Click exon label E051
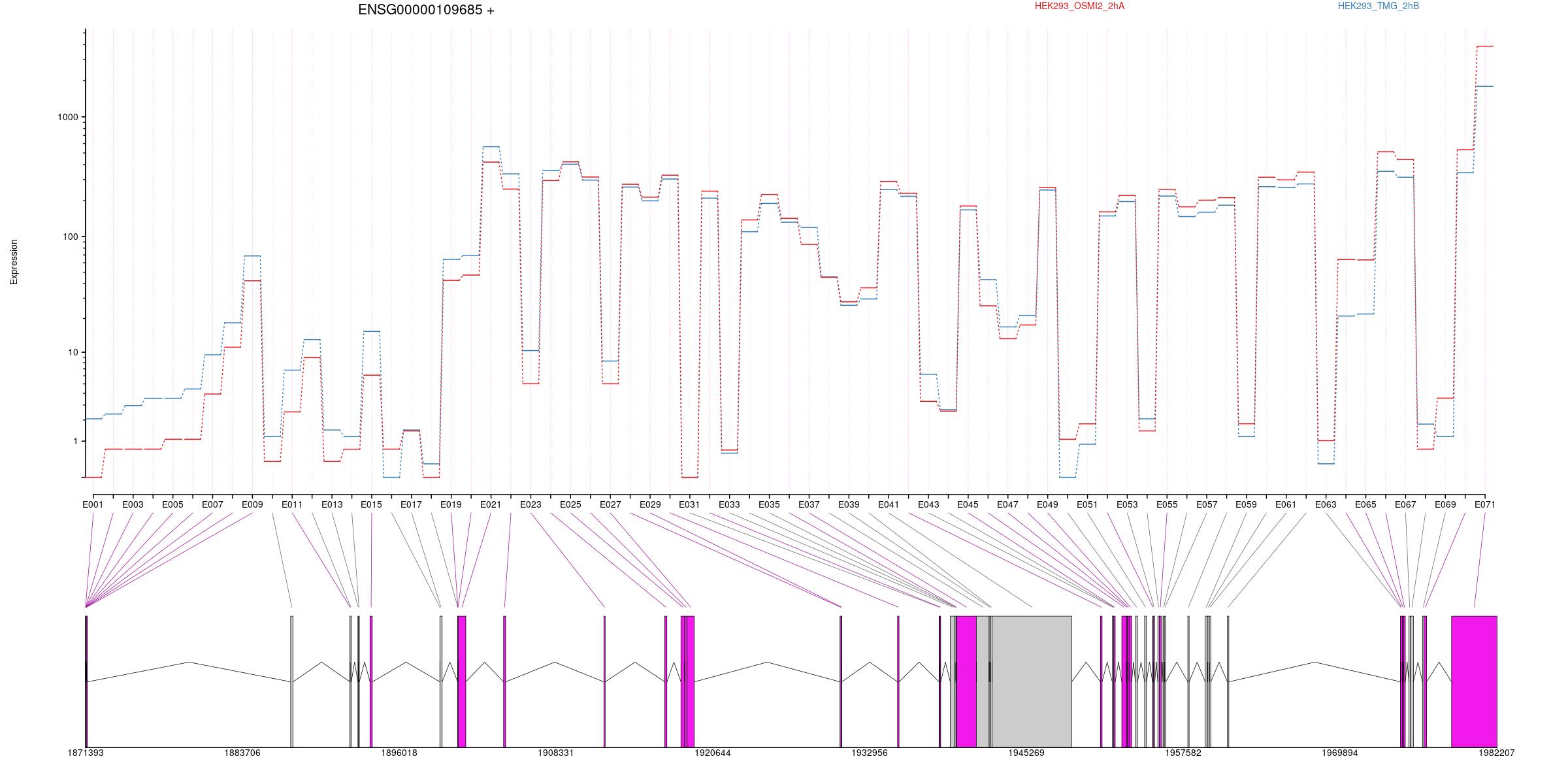The width and height of the screenshot is (1568, 784). (1087, 504)
